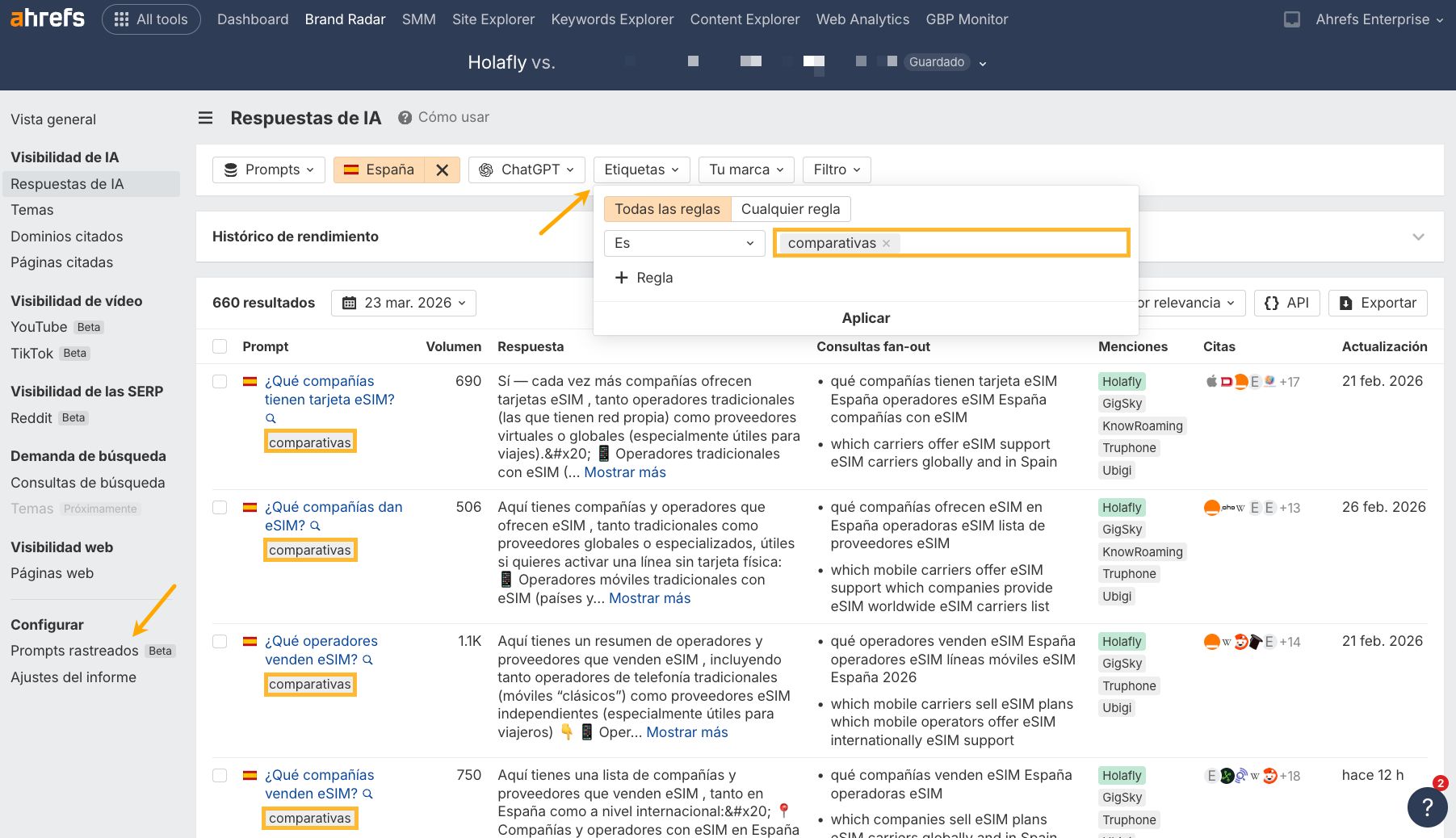This screenshot has width=1456, height=838.
Task: Open Keywords Explorer in top navigation
Action: (612, 19)
